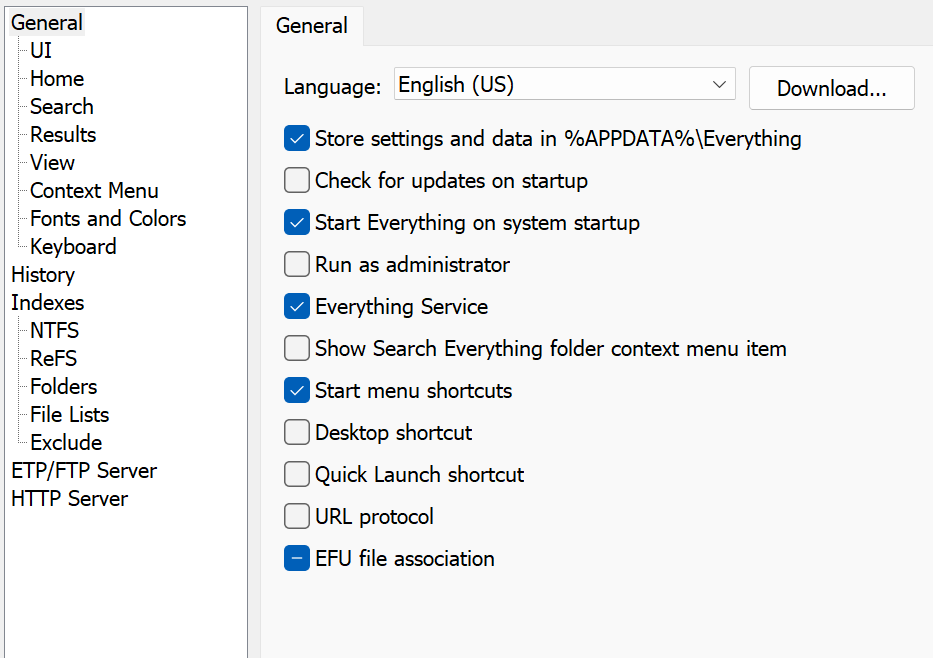Click the Download... button
933x658 pixels.
tap(831, 88)
